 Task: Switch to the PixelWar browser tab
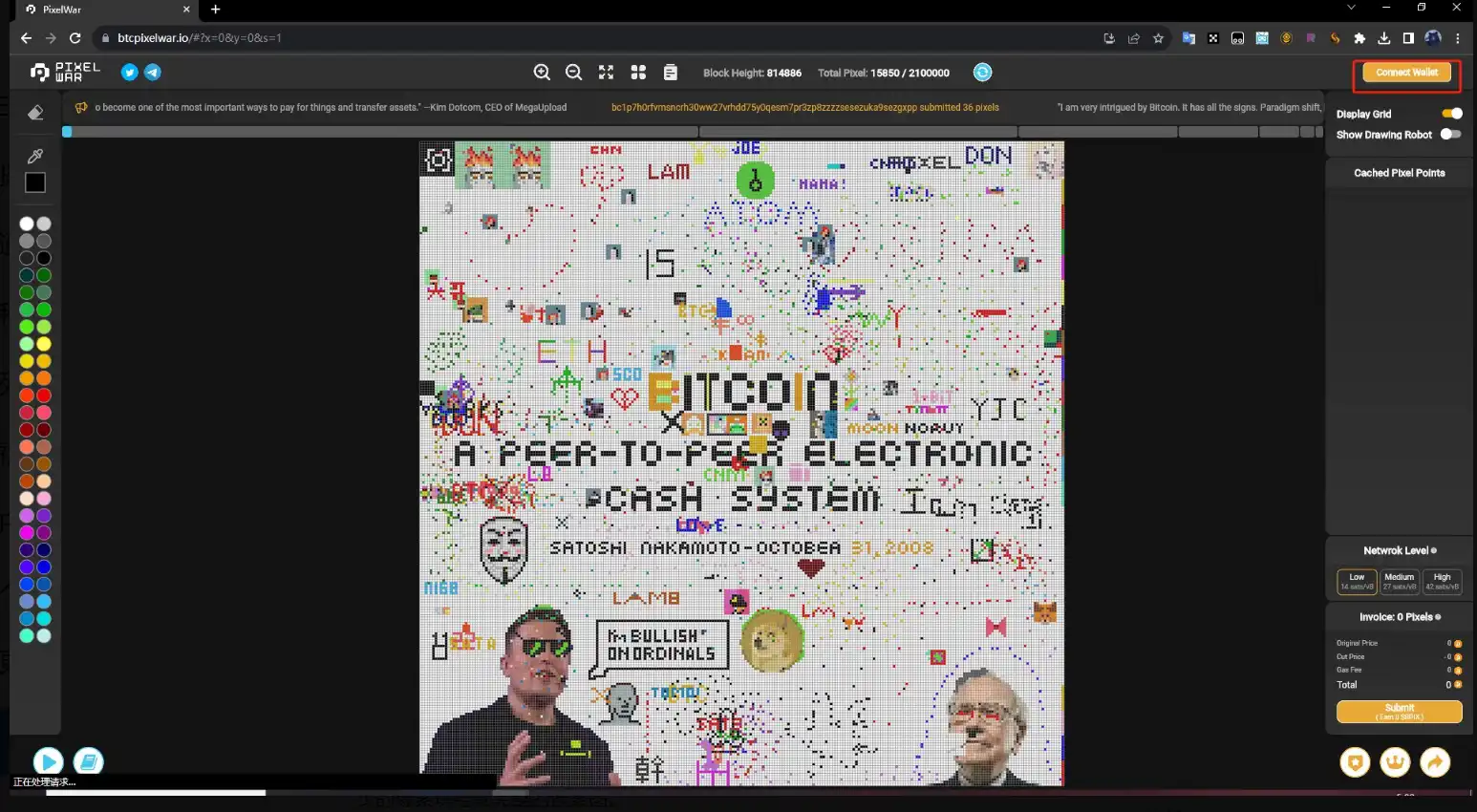96,10
